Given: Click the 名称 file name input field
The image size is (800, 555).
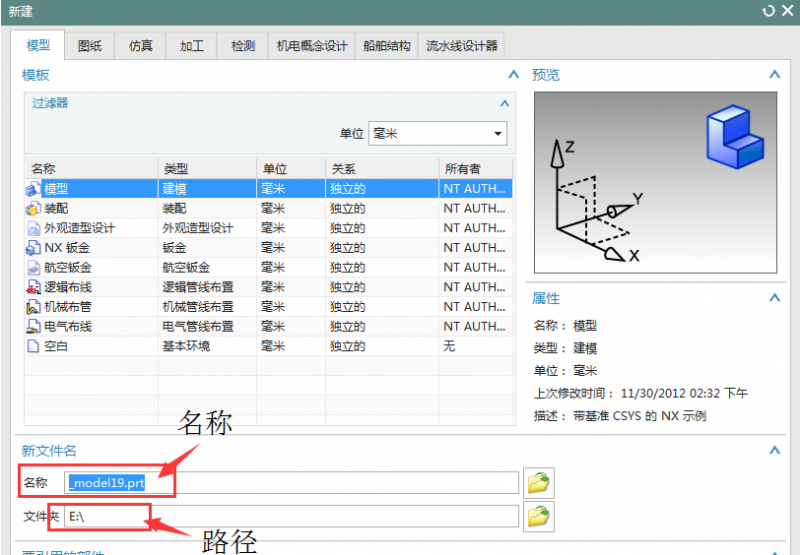Looking at the screenshot, I should tap(292, 483).
